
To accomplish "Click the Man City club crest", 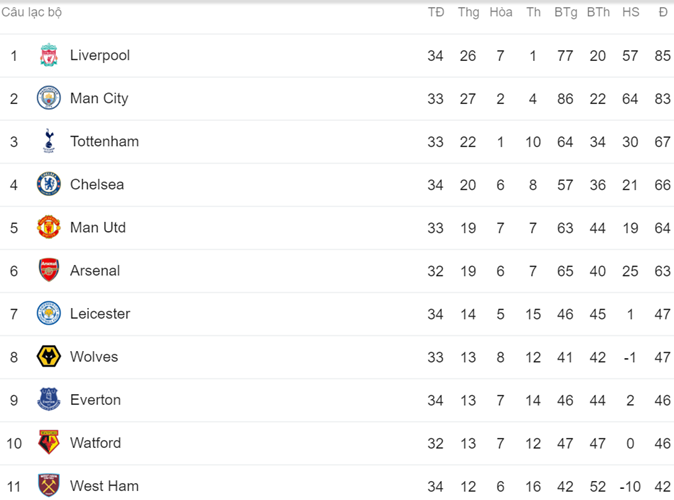I will point(48,98).
